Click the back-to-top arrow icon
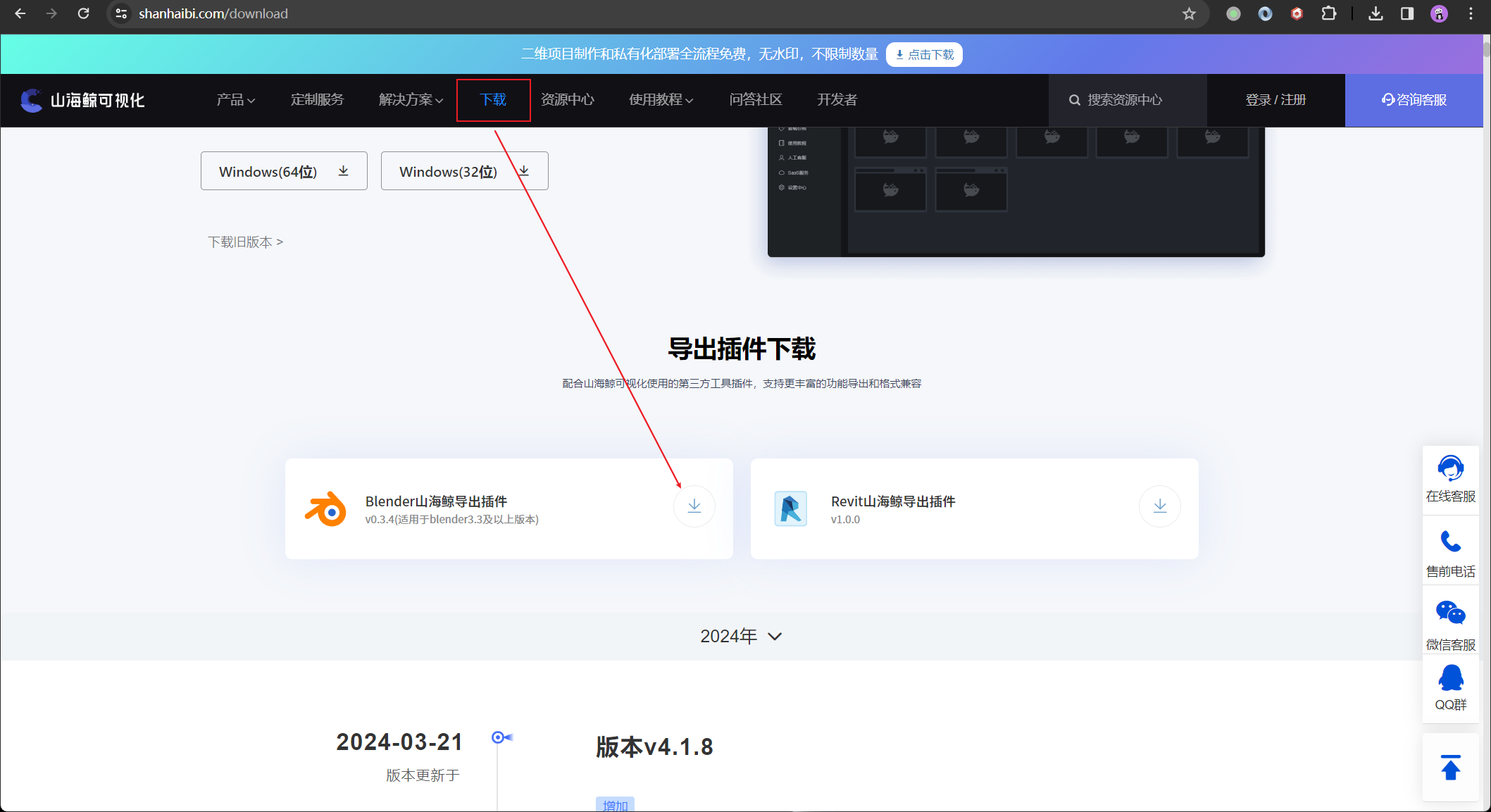This screenshot has width=1491, height=812. click(x=1450, y=768)
